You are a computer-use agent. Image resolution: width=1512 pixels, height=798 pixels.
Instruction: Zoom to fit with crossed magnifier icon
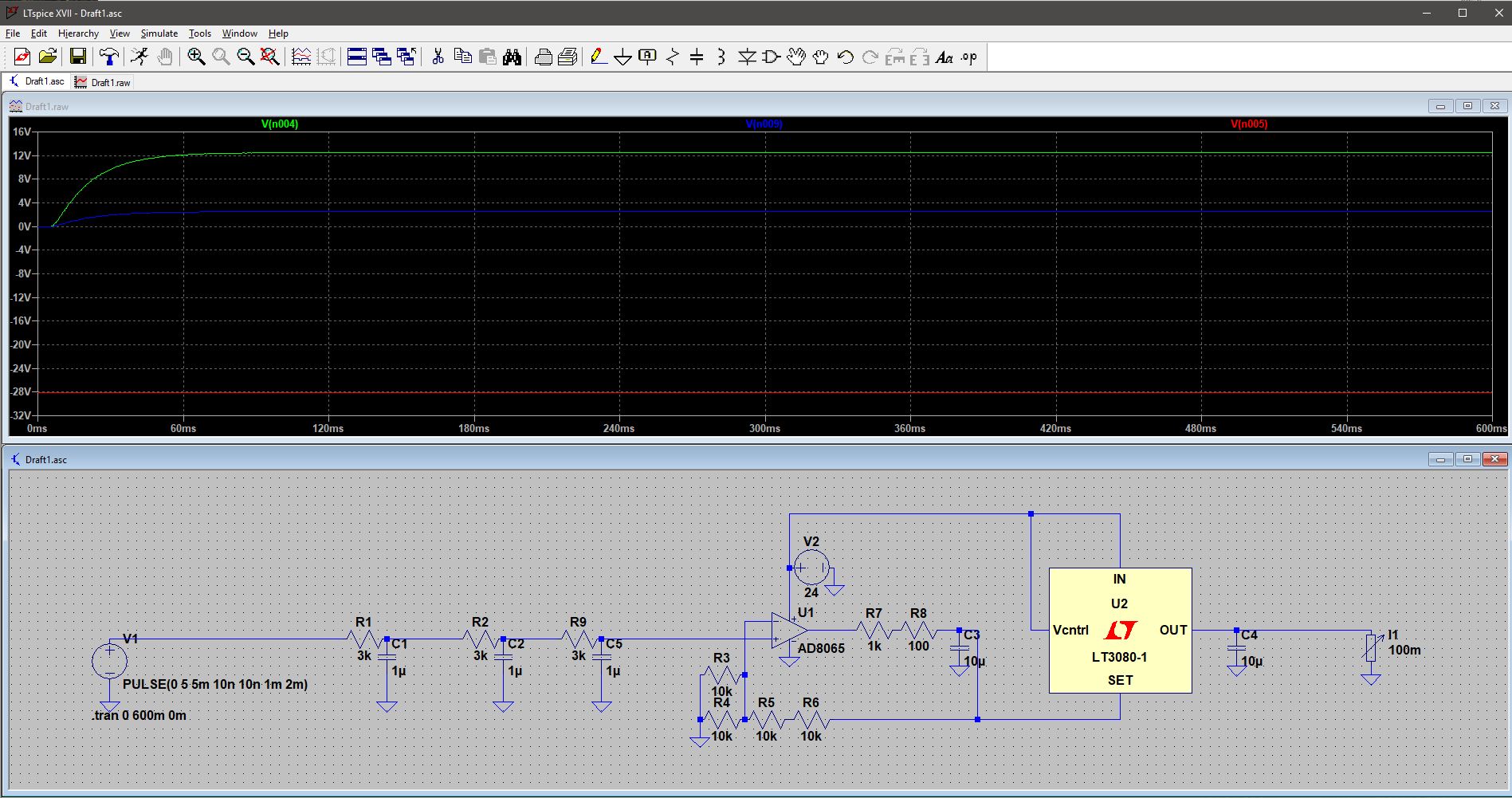coord(270,57)
